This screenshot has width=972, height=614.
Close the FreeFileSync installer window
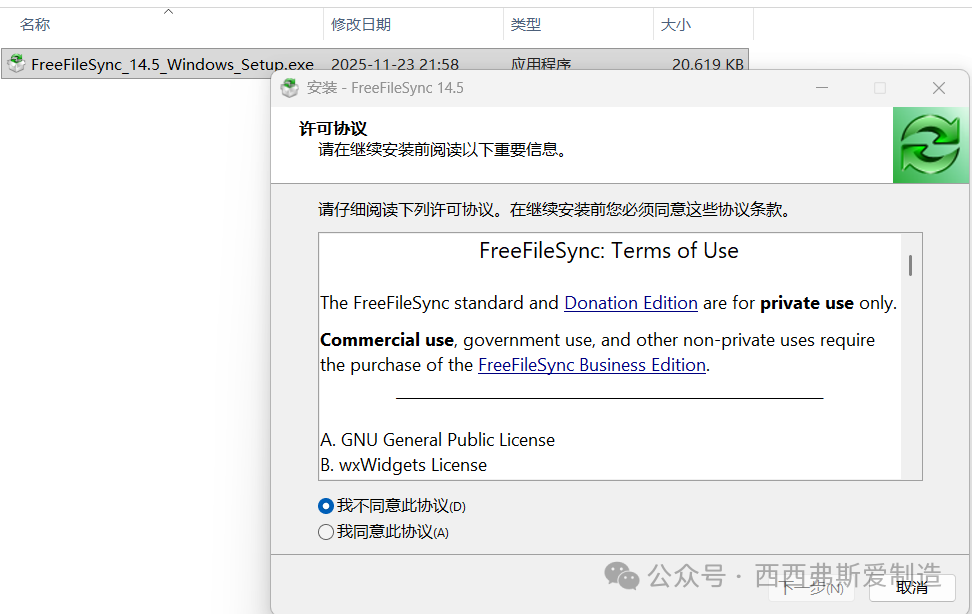coord(939,88)
